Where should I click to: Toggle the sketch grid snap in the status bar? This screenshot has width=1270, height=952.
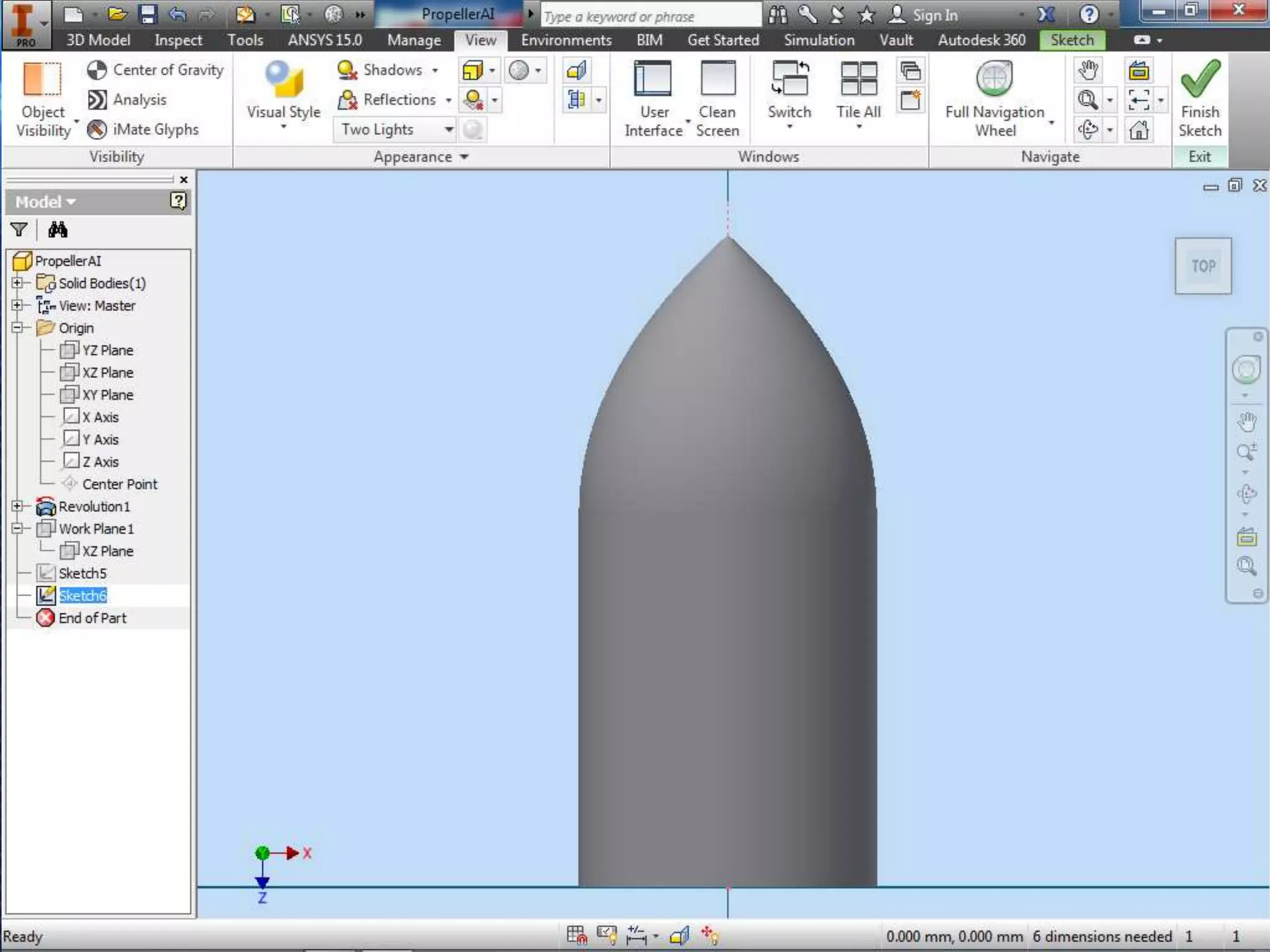576,935
